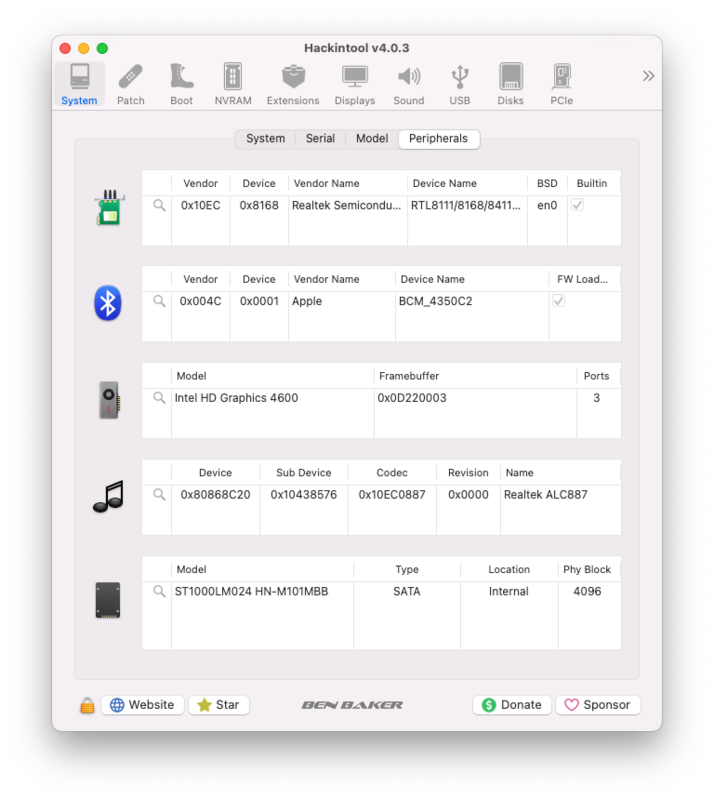Click the BSD column header
The width and height of the screenshot is (714, 800).
547,183
